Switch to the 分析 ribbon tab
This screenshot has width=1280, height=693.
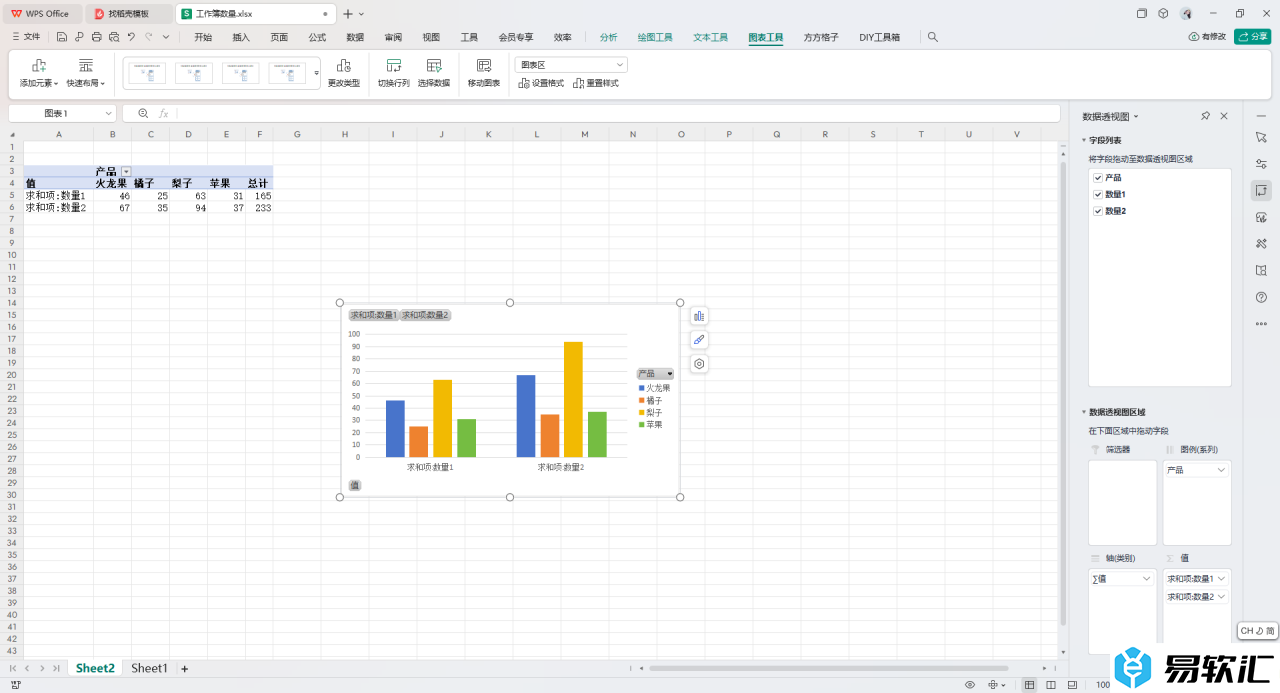tap(609, 37)
